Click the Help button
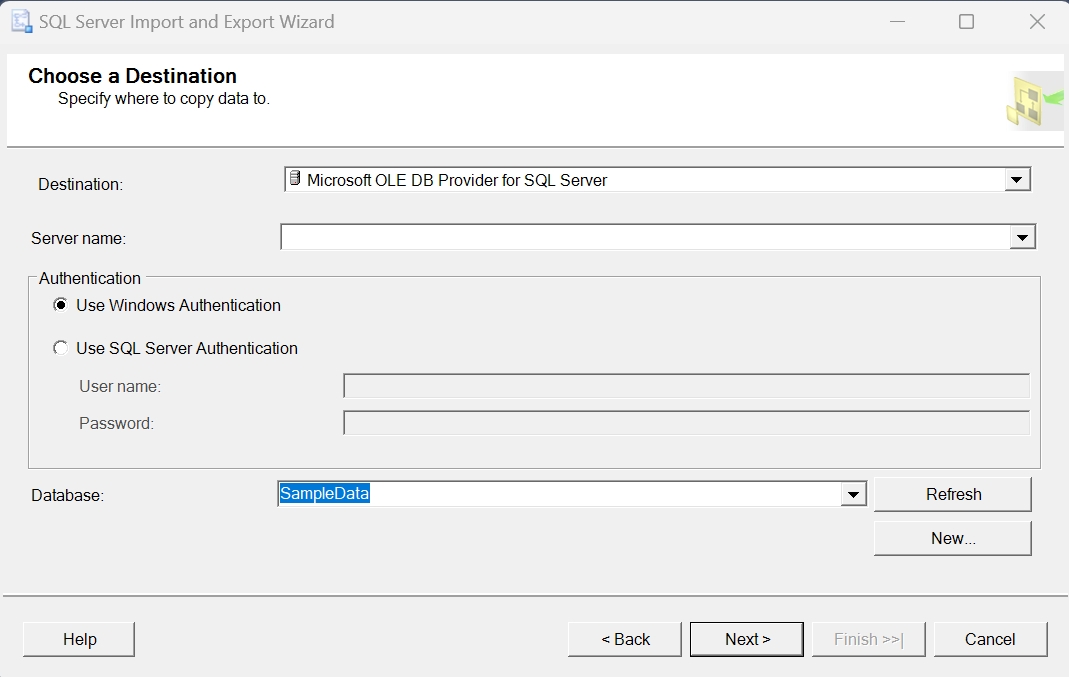1069x677 pixels. (78, 639)
